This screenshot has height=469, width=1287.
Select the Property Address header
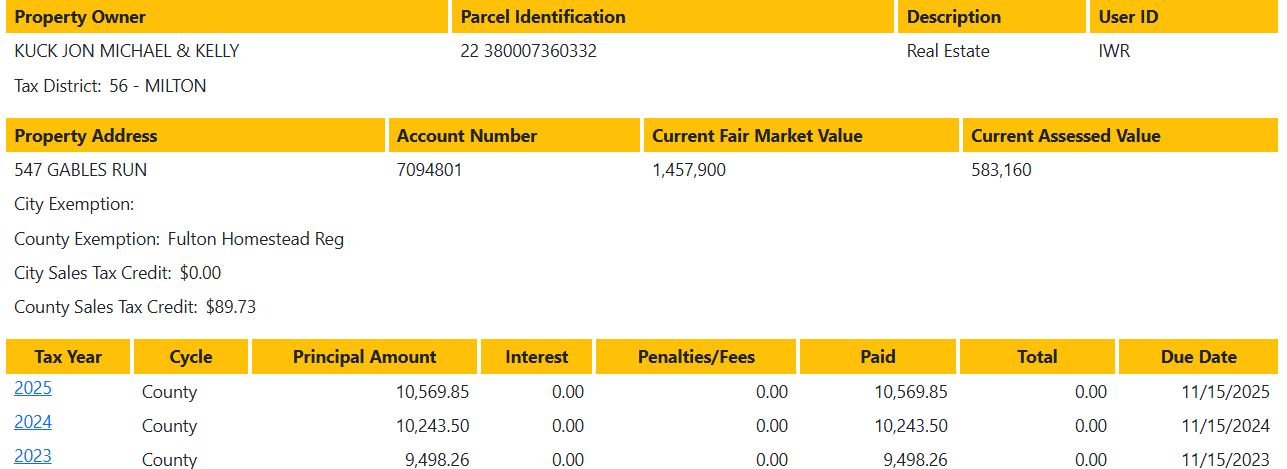coord(86,136)
